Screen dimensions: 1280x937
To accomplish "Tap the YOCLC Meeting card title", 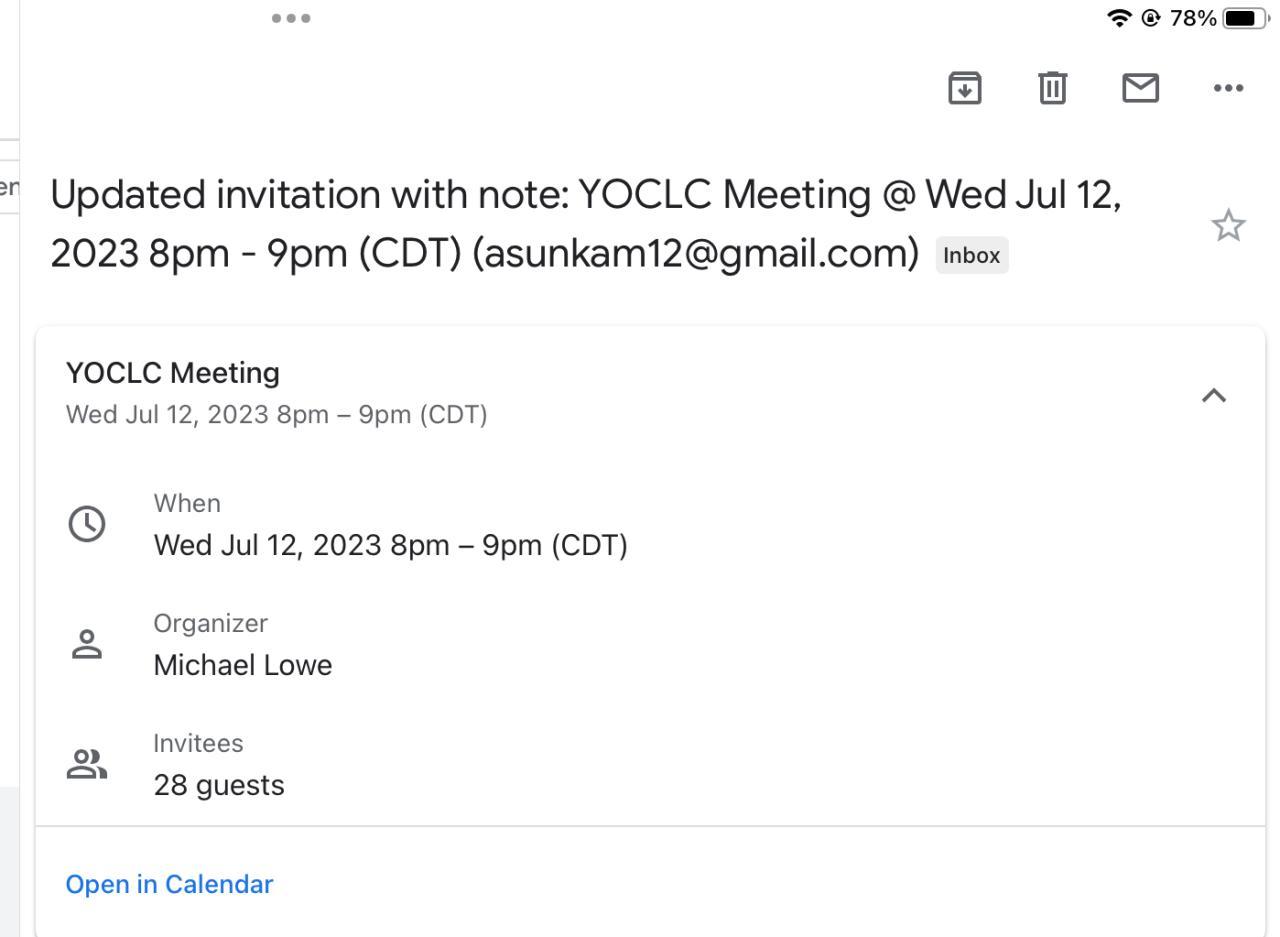I will [173, 373].
